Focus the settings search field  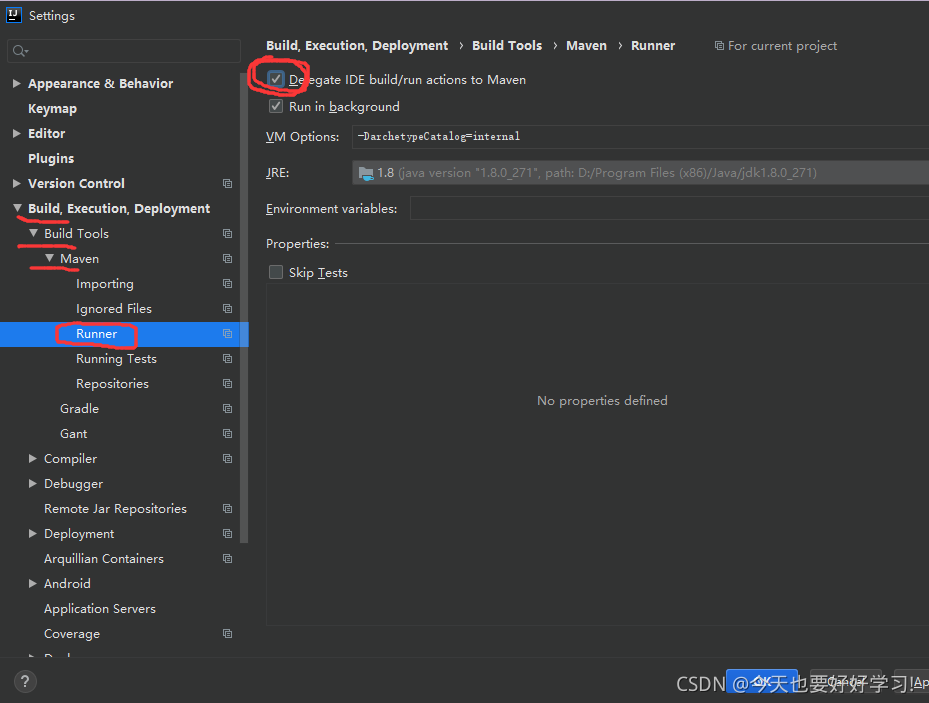[124, 51]
